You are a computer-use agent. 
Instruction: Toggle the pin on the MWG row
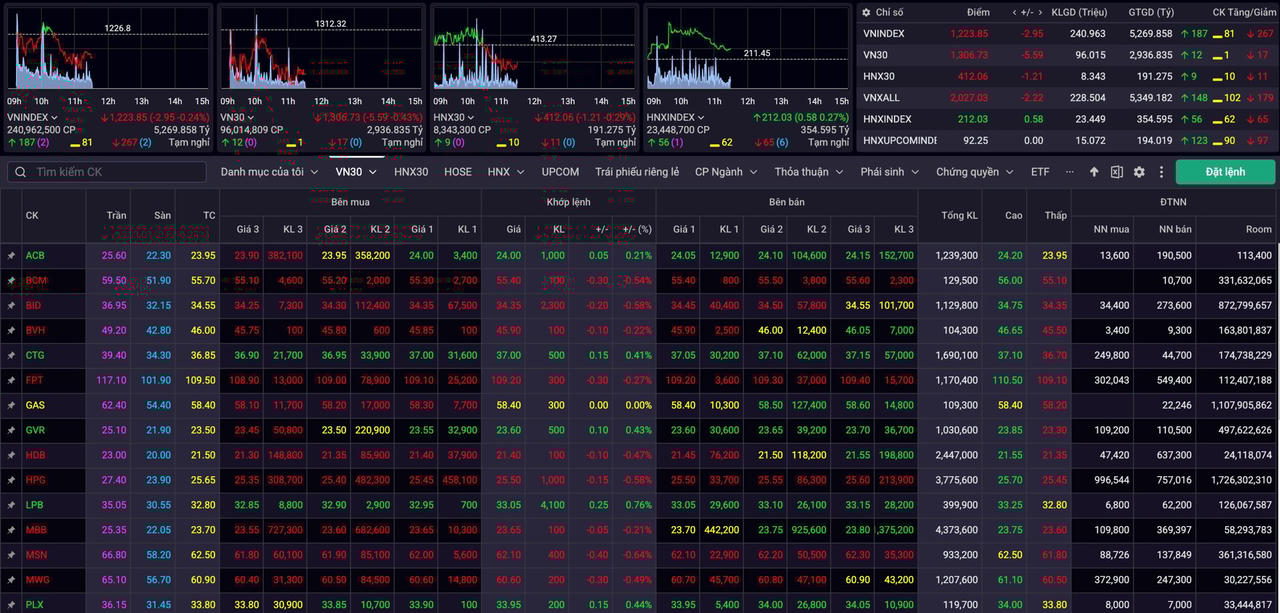click(11, 580)
